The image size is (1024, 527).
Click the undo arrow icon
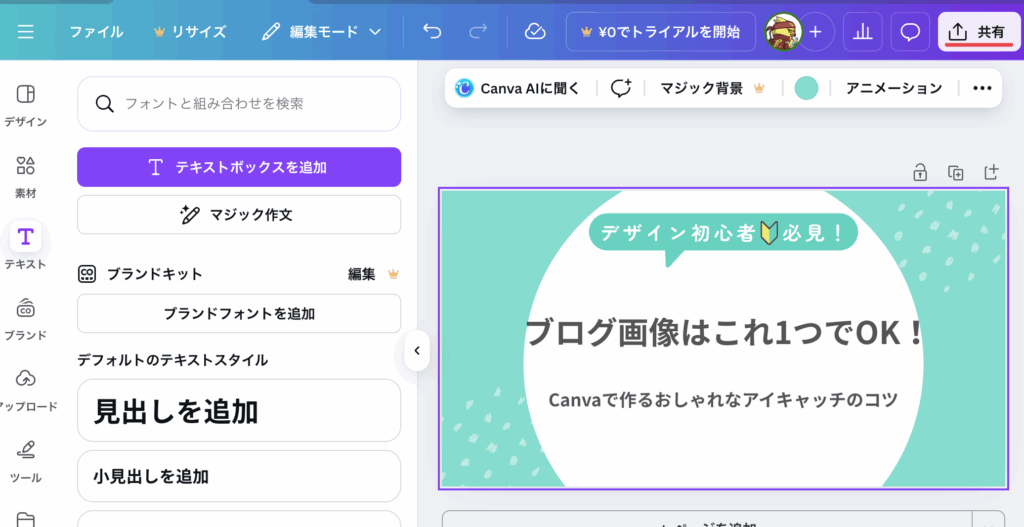click(432, 32)
